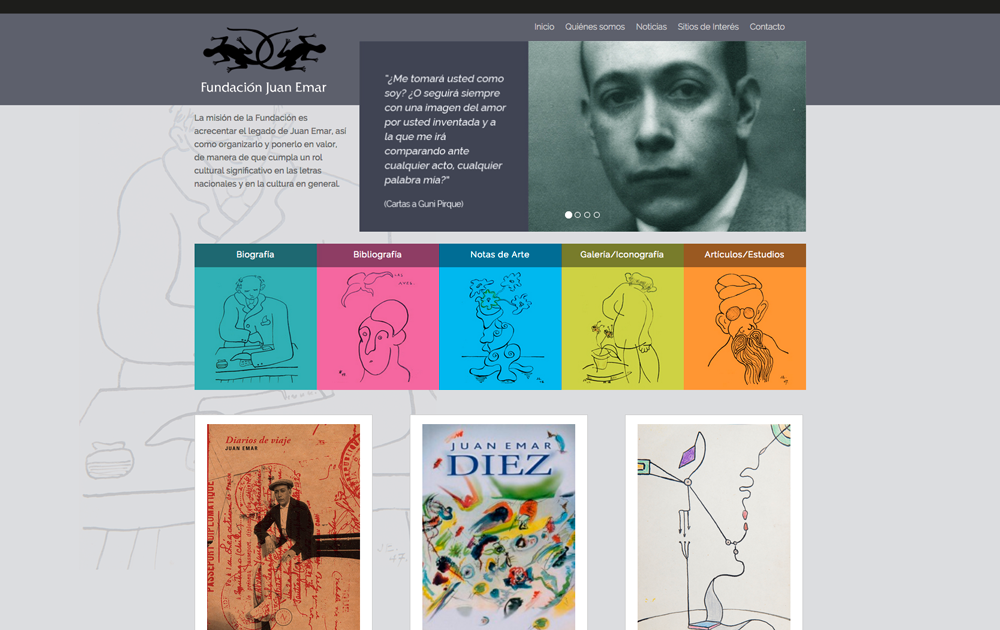Viewport: 1000px width, 630px height.
Task: Open the abstract line drawing thumbnail
Action: coord(714,527)
